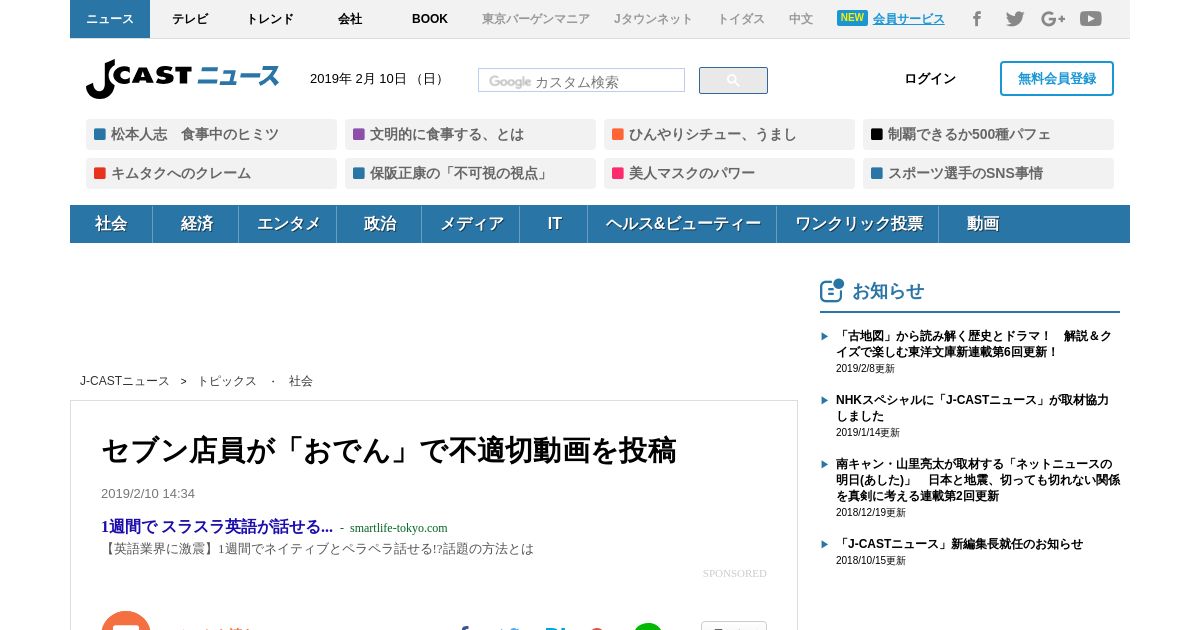1200x630 pixels.
Task: Click article date 2019/2/10 14:34
Action: (x=148, y=494)
